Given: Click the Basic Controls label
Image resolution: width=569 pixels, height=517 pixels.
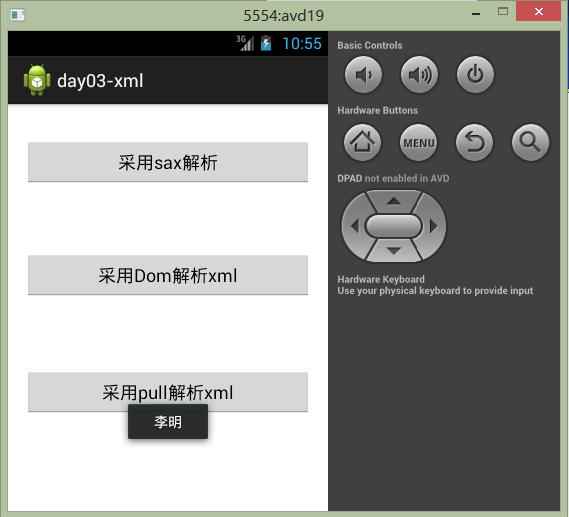Looking at the screenshot, I should click(x=370, y=45).
